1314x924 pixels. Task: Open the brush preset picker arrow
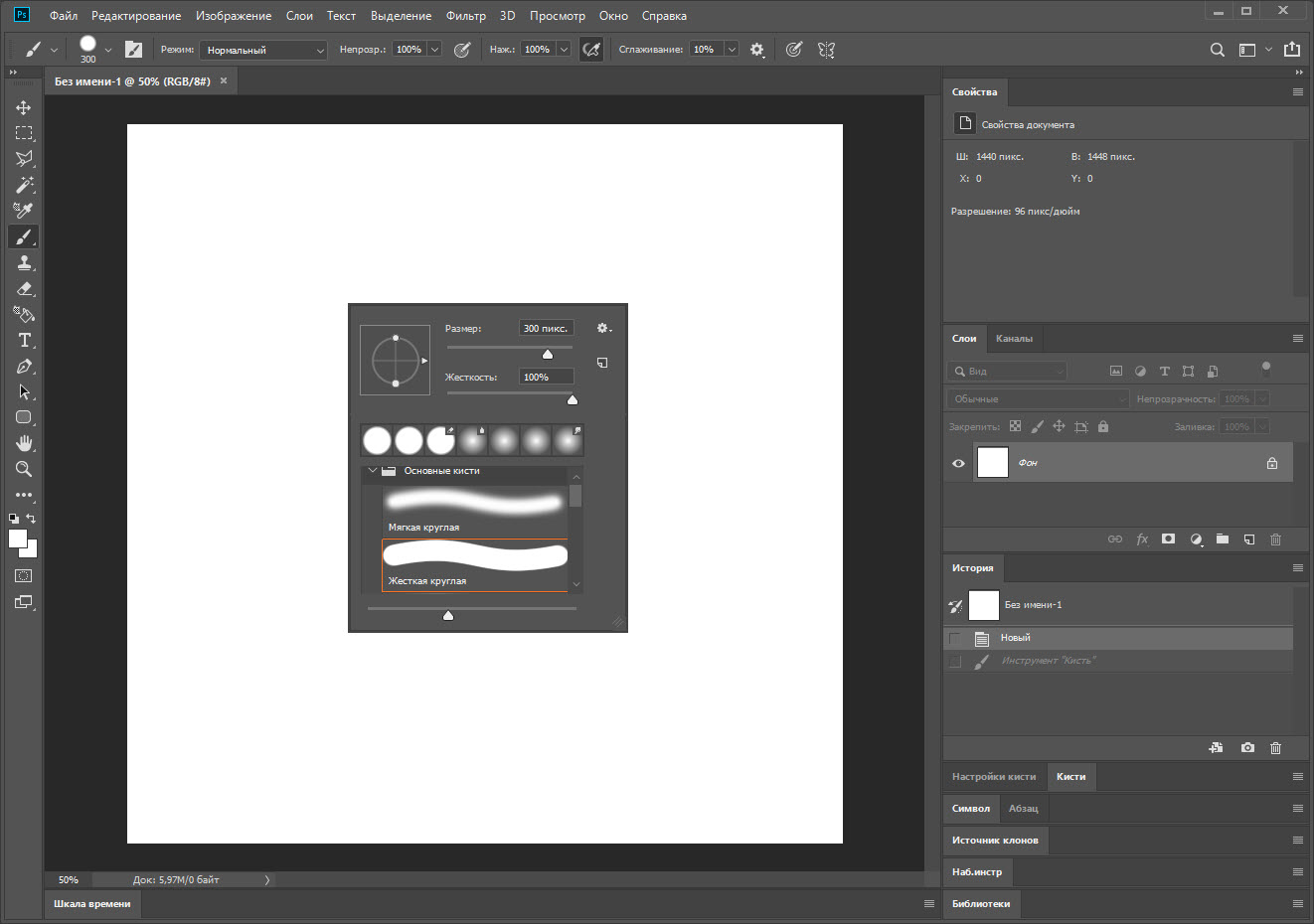click(108, 50)
